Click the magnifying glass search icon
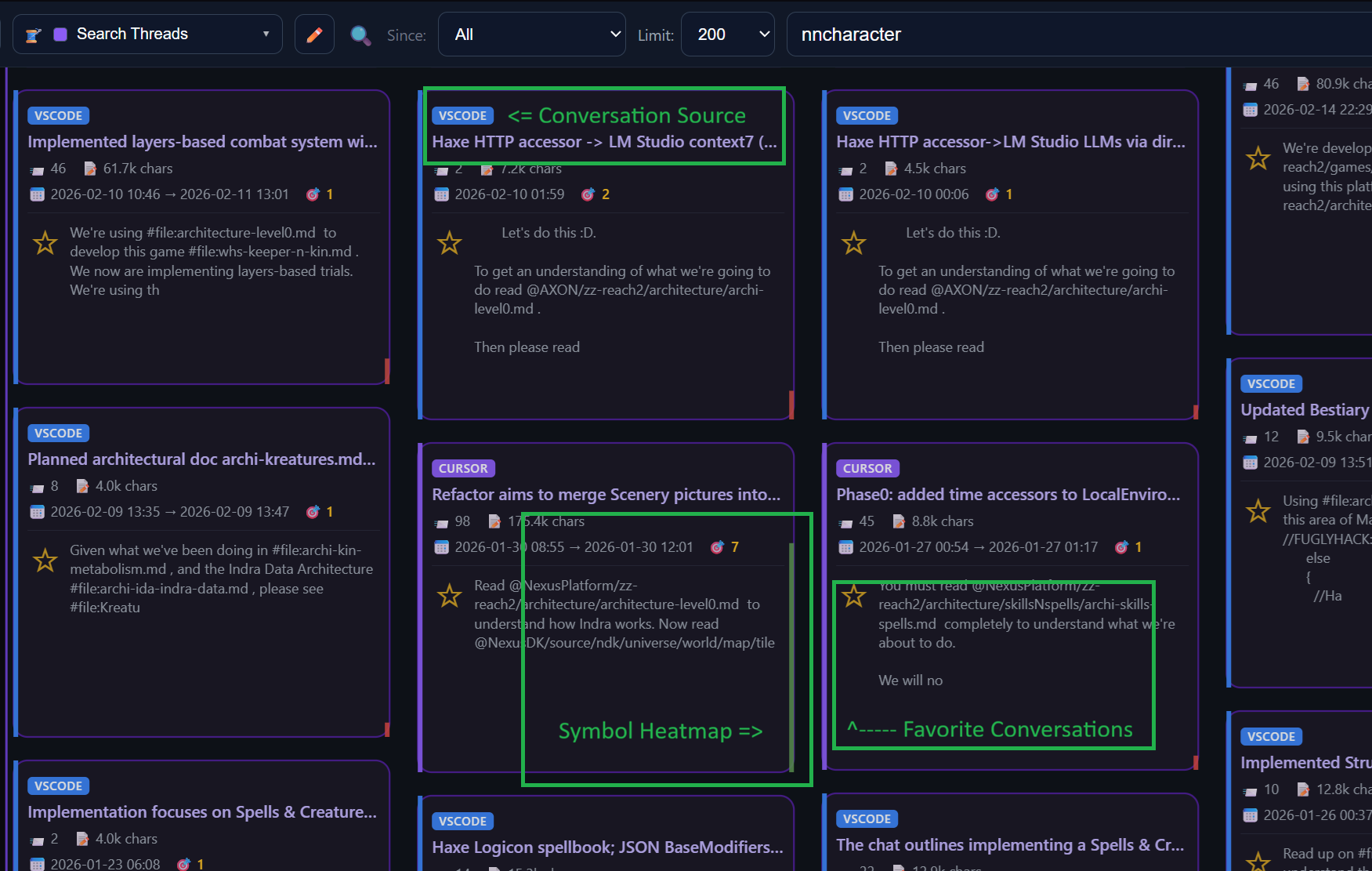Image resolution: width=1372 pixels, height=871 pixels. (x=360, y=34)
